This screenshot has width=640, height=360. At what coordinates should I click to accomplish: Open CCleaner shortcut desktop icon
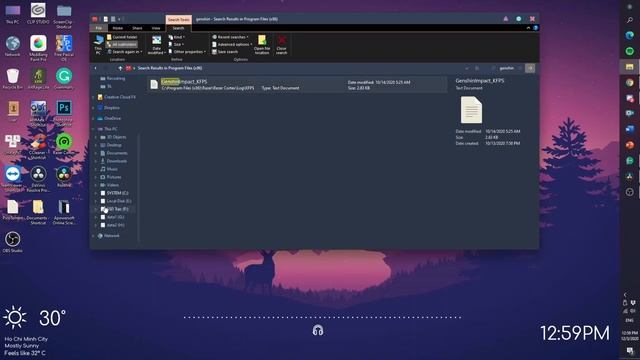tap(38, 147)
